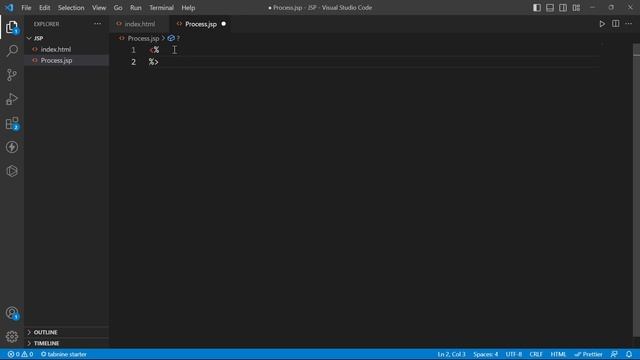The width and height of the screenshot is (640, 360).
Task: Open the Run menu
Action: [136, 7]
